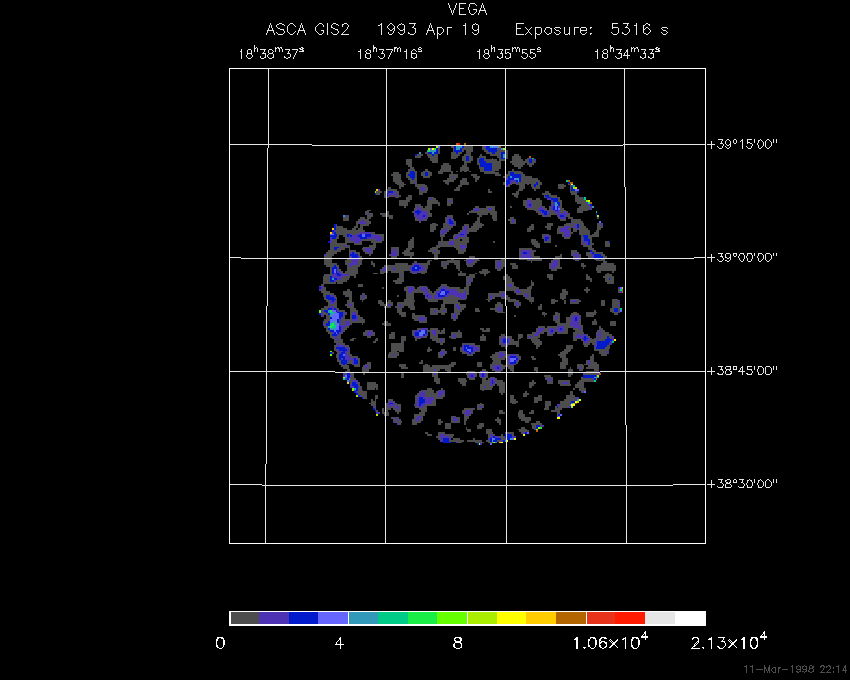Select the ASCA GIS2 instrument label
Image resolution: width=850 pixels, height=680 pixels.
(307, 29)
